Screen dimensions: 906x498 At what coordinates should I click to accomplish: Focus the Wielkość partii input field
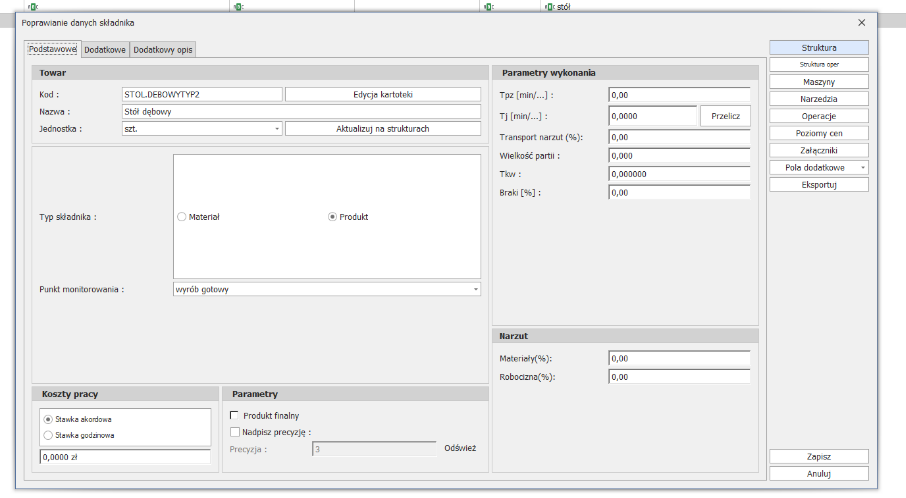click(x=678, y=156)
